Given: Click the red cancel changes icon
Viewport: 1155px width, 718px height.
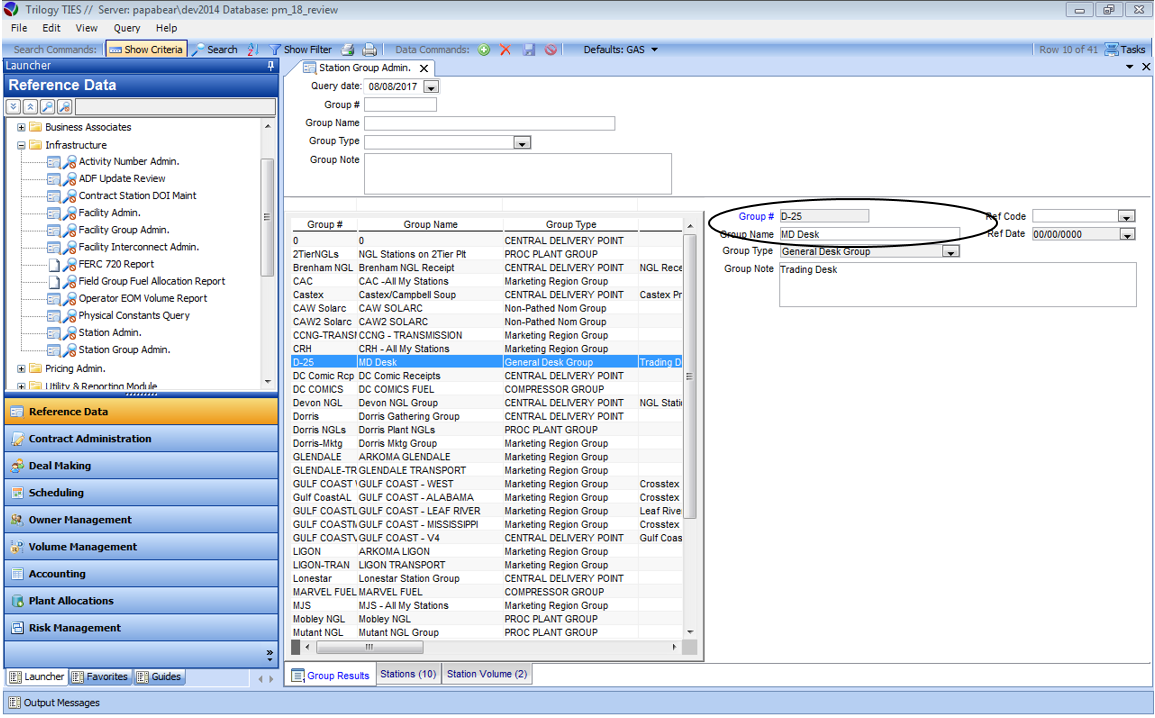Looking at the screenshot, I should pyautogui.click(x=551, y=50).
